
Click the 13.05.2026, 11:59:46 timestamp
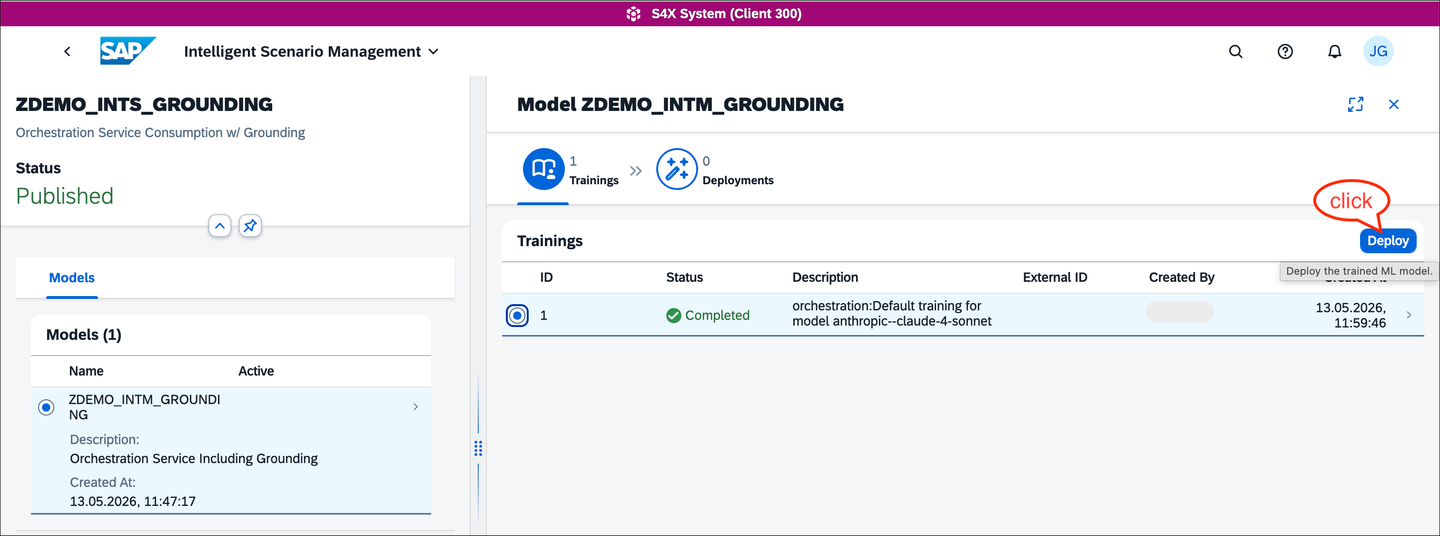coord(1351,315)
